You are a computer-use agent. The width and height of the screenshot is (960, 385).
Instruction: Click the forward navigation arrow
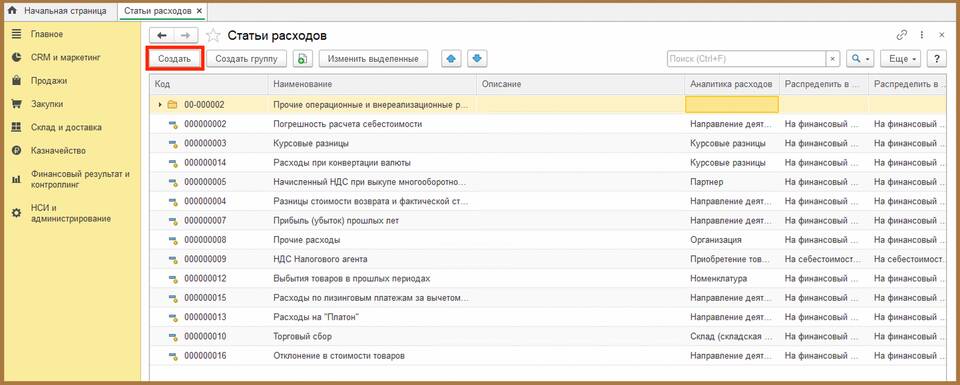pos(186,36)
